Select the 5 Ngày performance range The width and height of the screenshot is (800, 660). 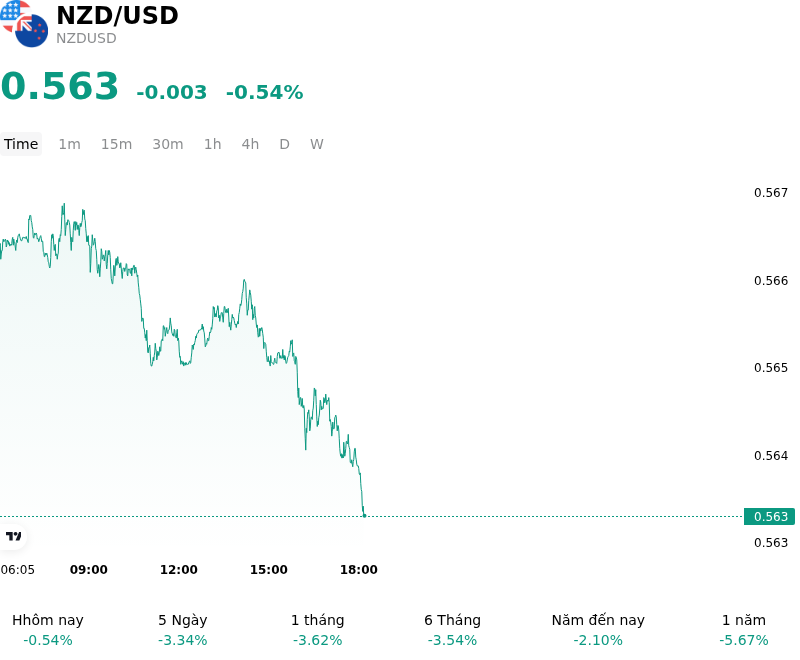pyautogui.click(x=183, y=630)
